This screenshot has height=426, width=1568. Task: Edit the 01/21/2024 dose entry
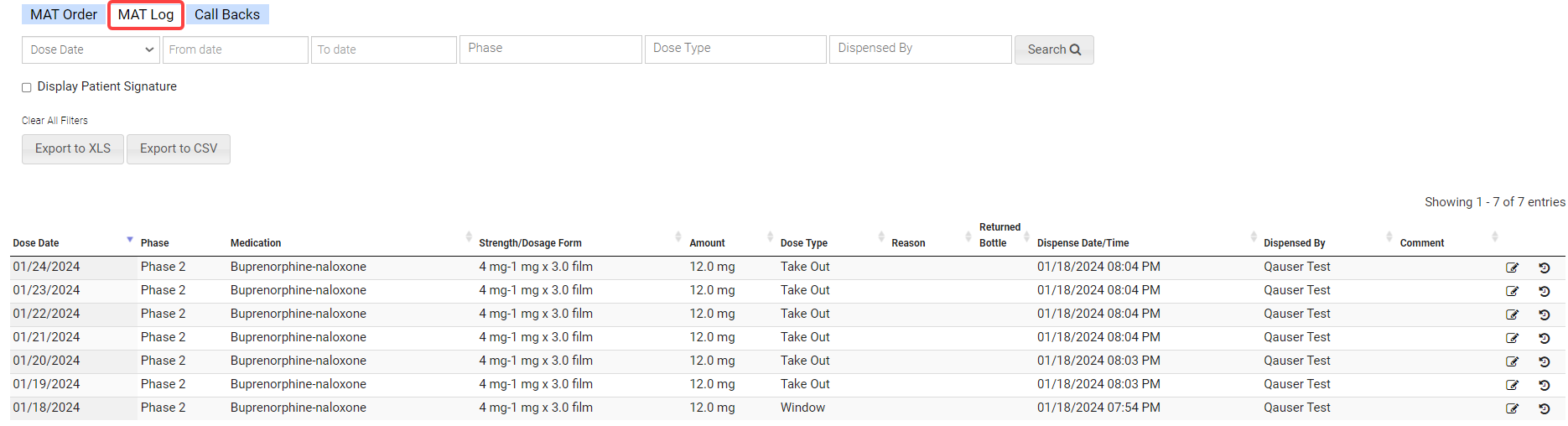[x=1512, y=339]
